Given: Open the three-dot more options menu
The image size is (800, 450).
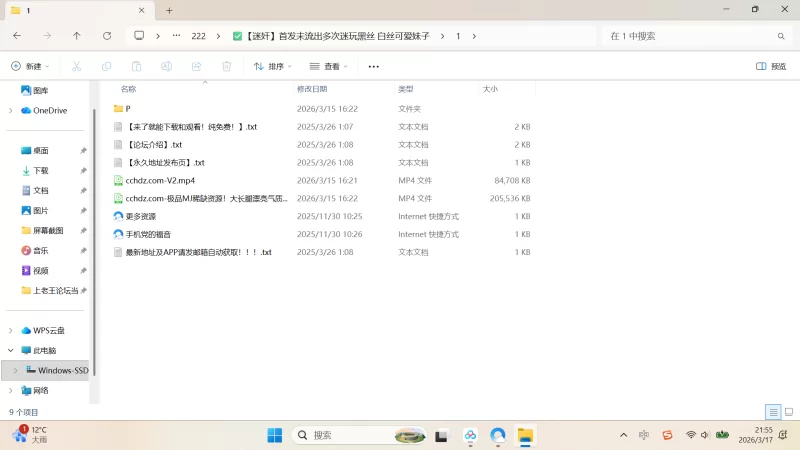Looking at the screenshot, I should pyautogui.click(x=374, y=66).
